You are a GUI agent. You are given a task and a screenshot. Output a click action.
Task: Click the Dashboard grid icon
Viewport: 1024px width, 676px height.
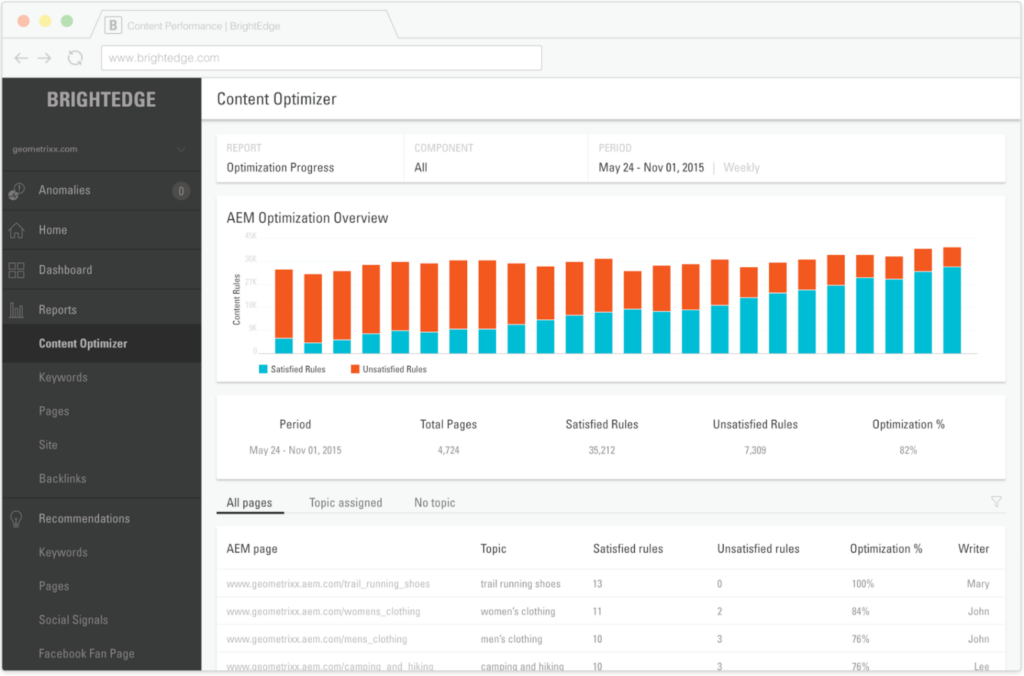click(x=17, y=270)
